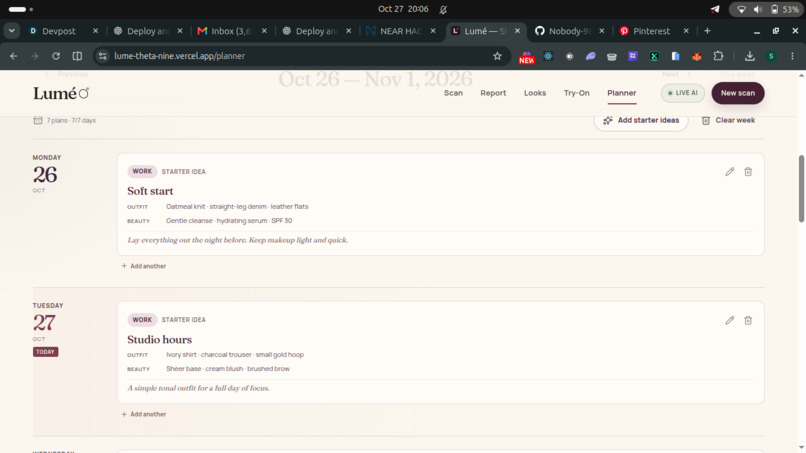Toggle the LIVE AI indicator
This screenshot has width=806, height=453.
pyautogui.click(x=683, y=93)
